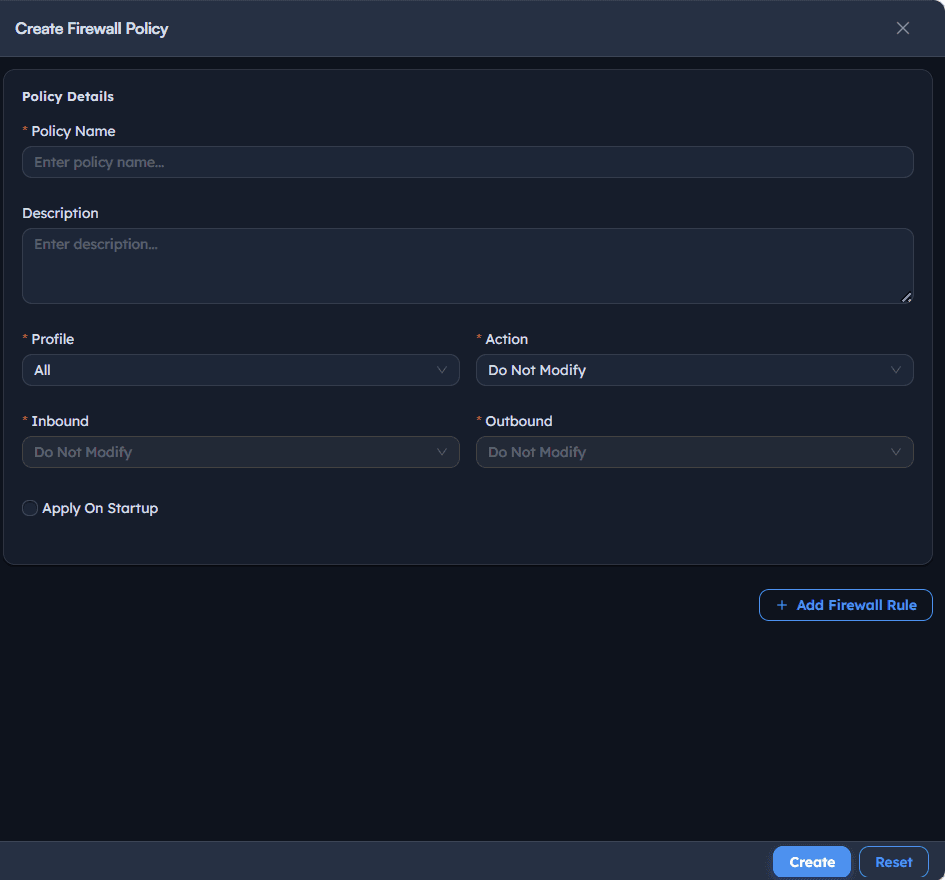The width and height of the screenshot is (945, 880).
Task: Click the Inbound label
Action: (x=60, y=421)
